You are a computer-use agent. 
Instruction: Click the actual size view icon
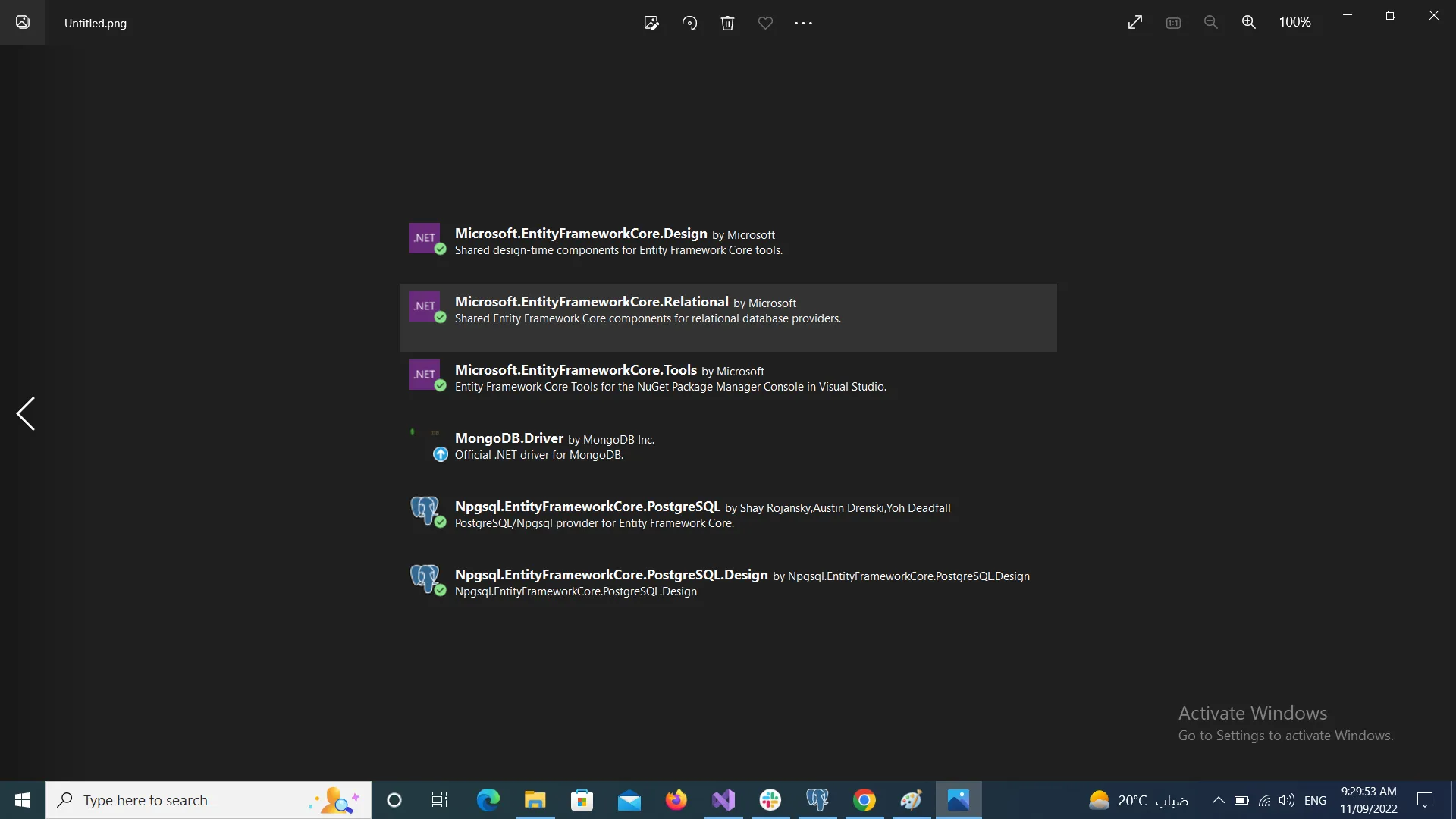point(1173,23)
